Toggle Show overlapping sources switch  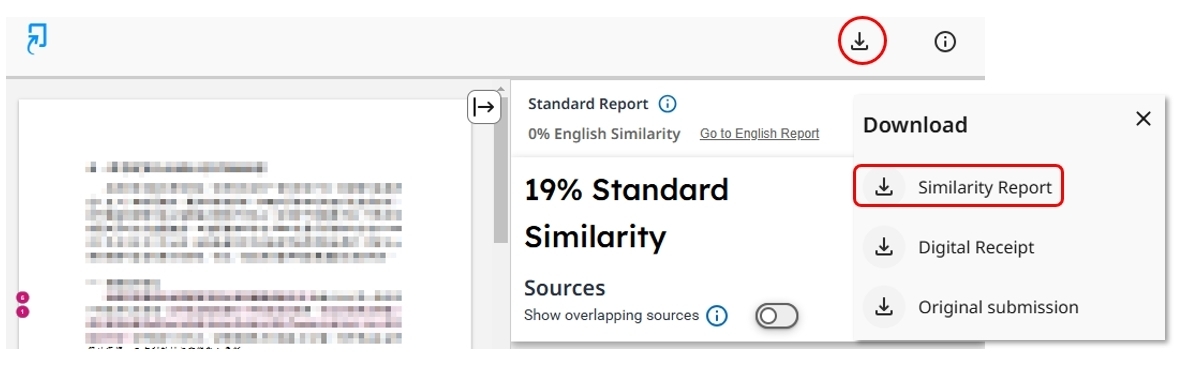[777, 317]
